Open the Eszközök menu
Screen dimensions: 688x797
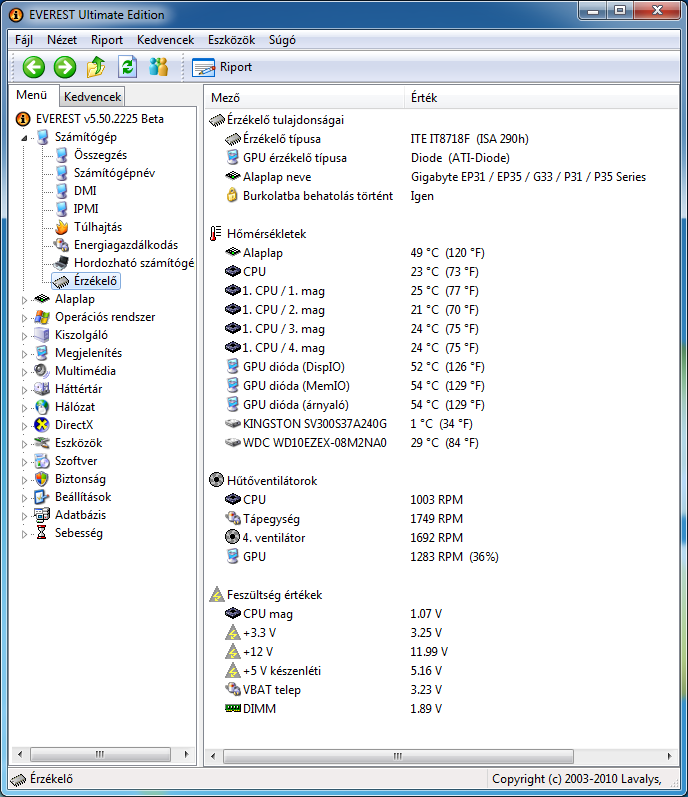[231, 40]
